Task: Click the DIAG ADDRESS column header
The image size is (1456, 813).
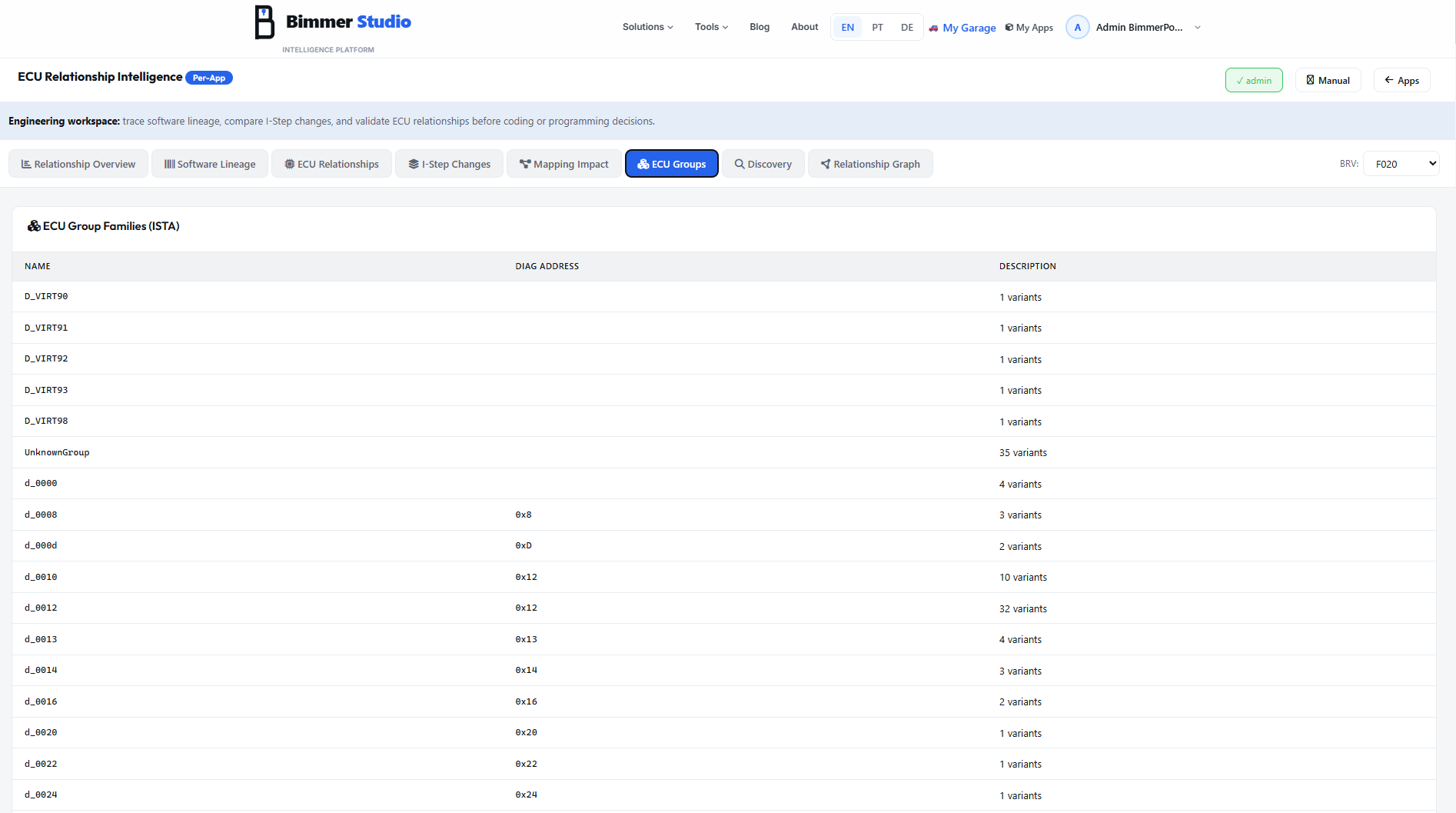Action: coord(547,266)
